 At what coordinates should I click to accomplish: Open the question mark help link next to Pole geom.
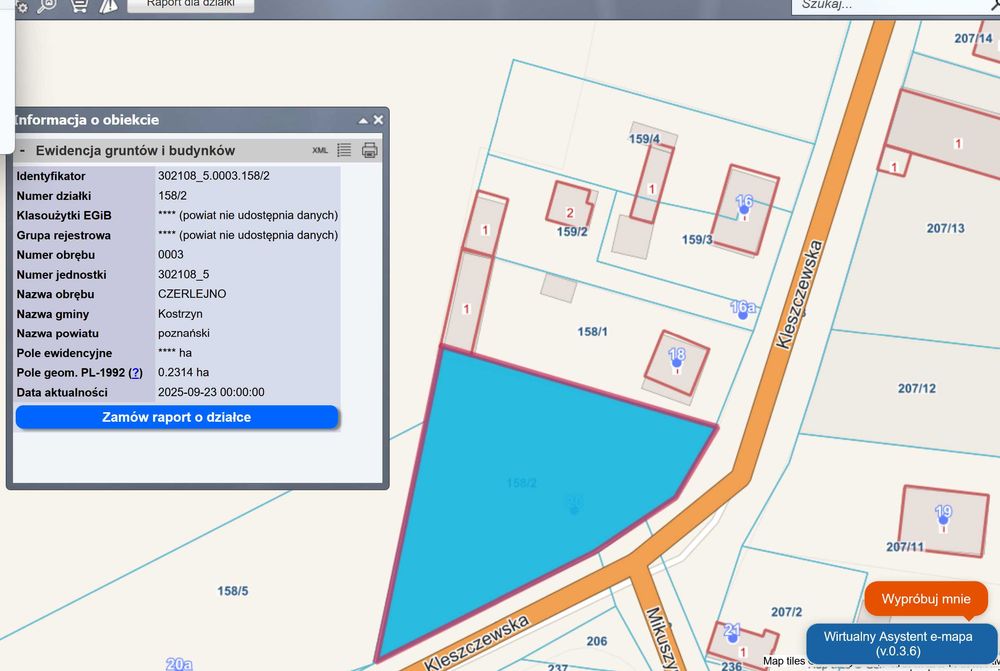click(135, 372)
